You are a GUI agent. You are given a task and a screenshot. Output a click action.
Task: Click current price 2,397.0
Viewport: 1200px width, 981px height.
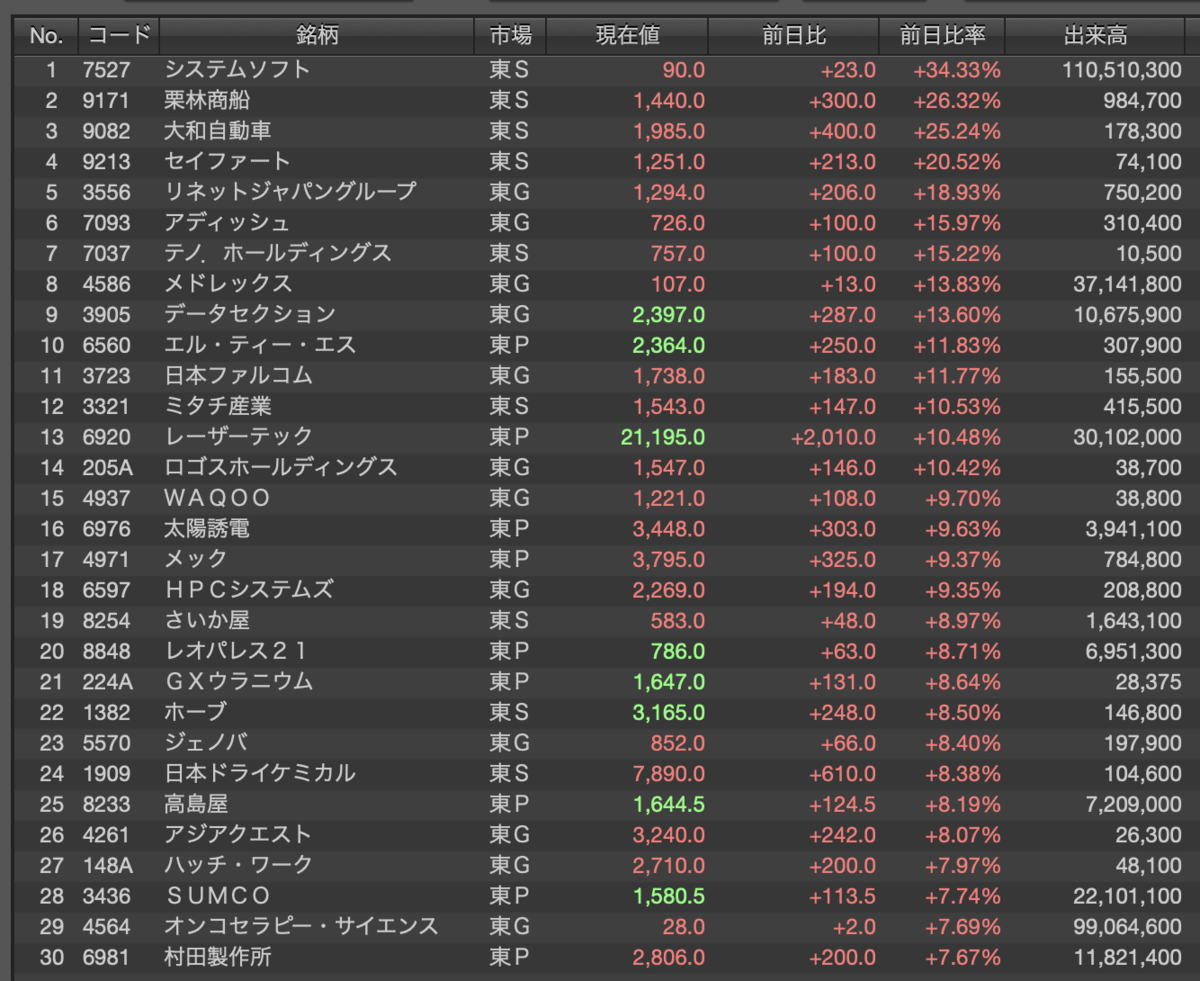[669, 314]
